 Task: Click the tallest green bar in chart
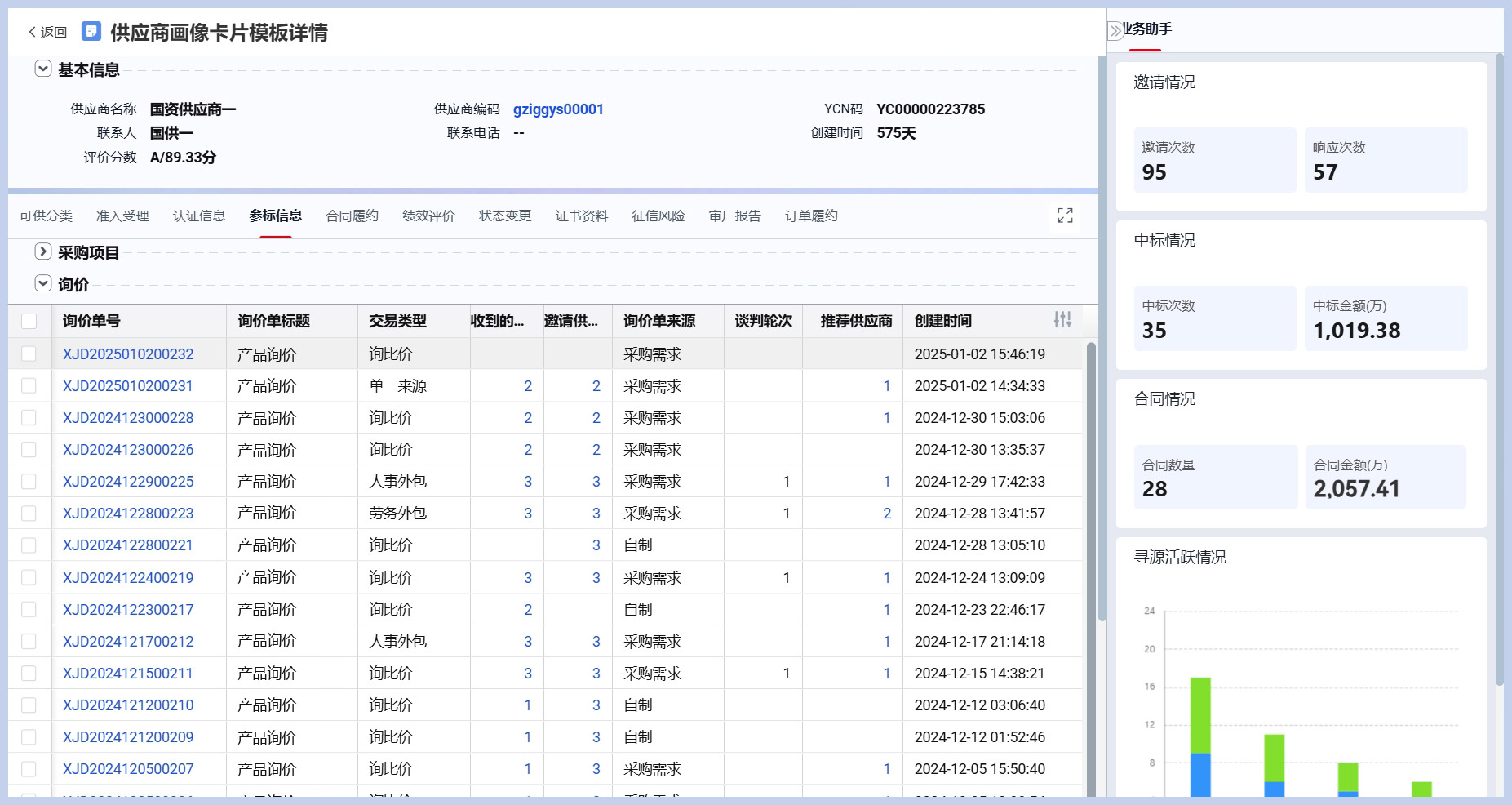click(x=1200, y=714)
